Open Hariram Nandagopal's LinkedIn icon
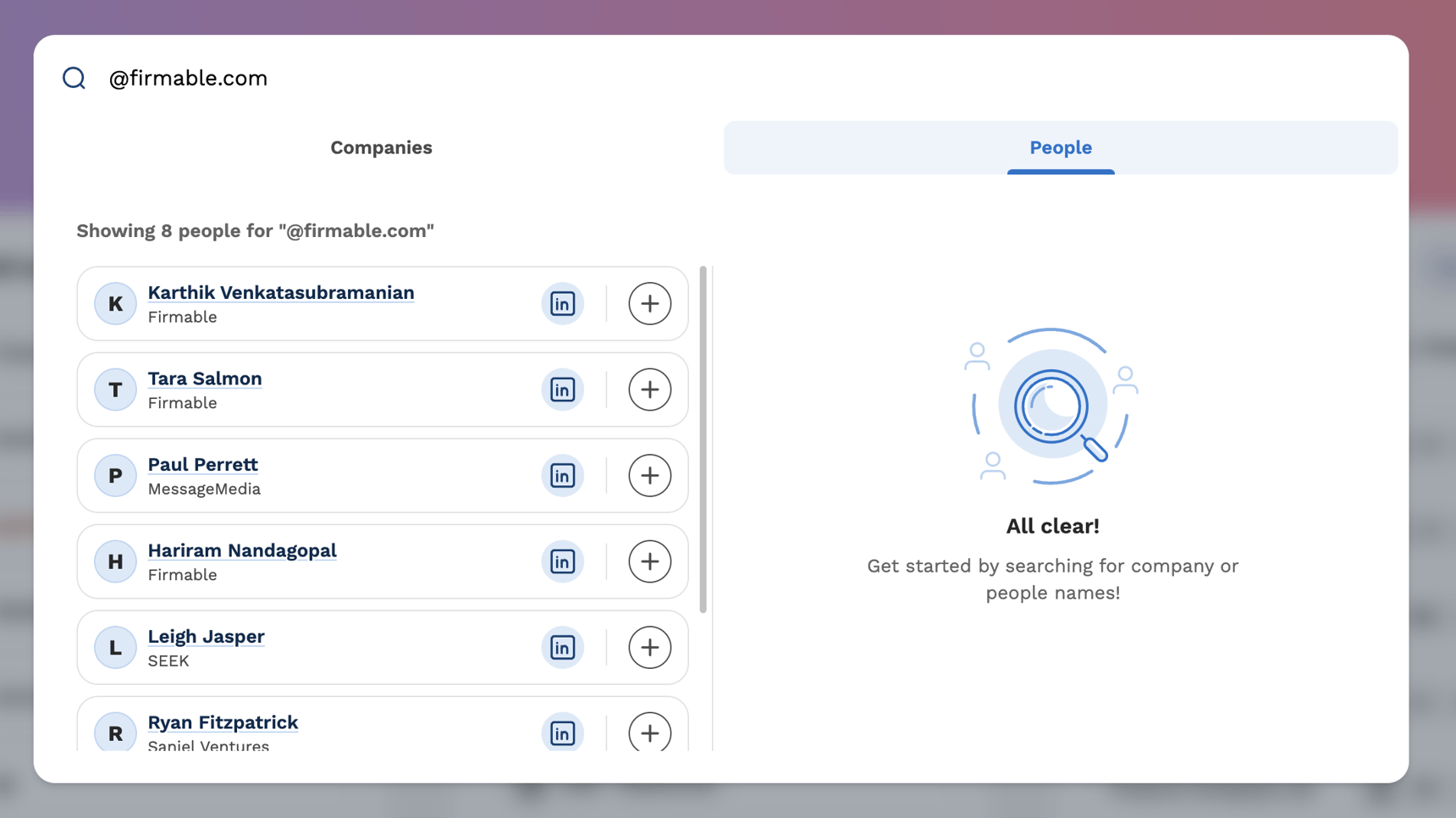1456x818 pixels. click(x=562, y=561)
